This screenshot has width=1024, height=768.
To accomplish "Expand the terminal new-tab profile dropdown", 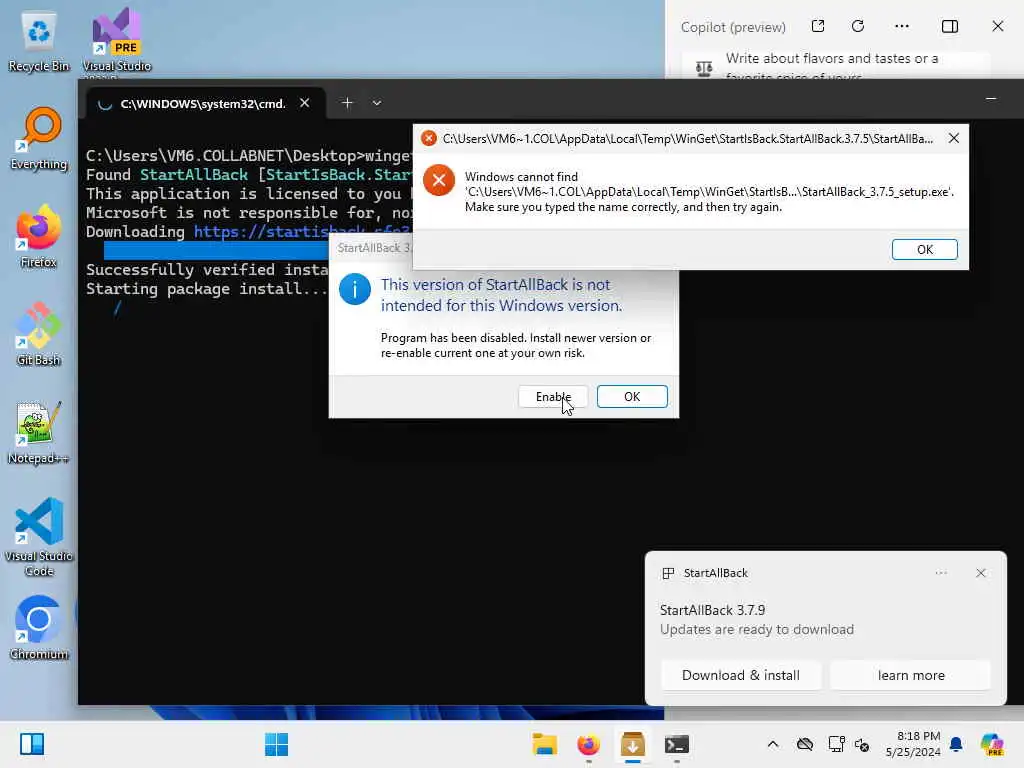I will 377,103.
